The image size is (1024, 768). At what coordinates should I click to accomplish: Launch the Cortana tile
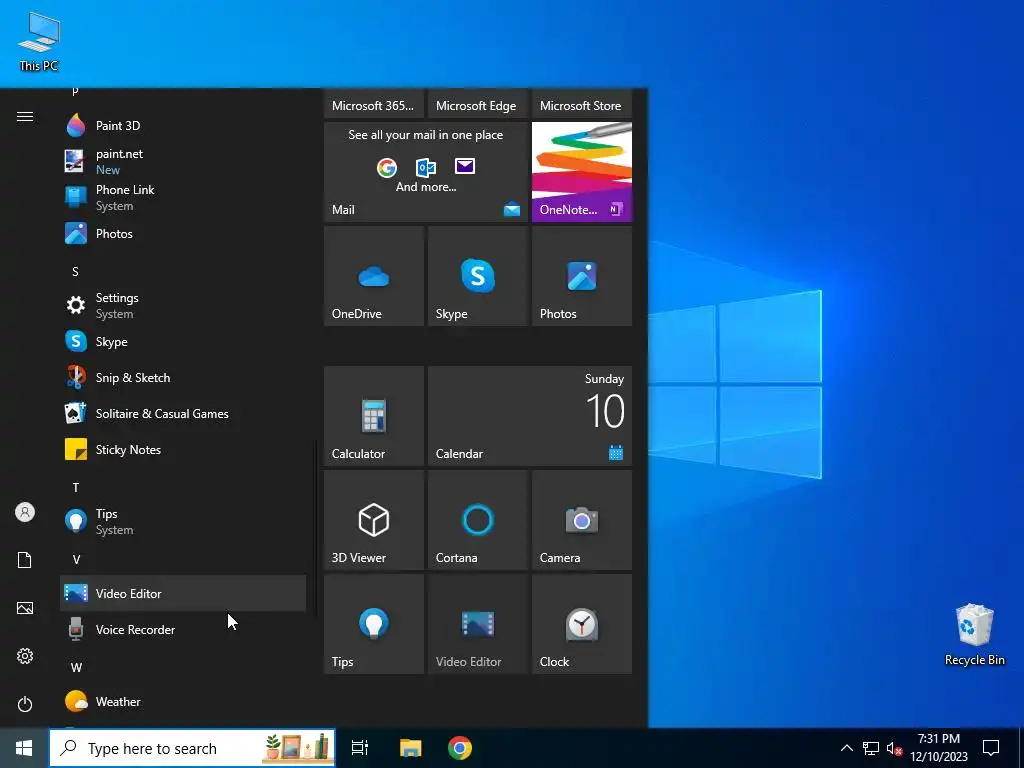tap(478, 520)
